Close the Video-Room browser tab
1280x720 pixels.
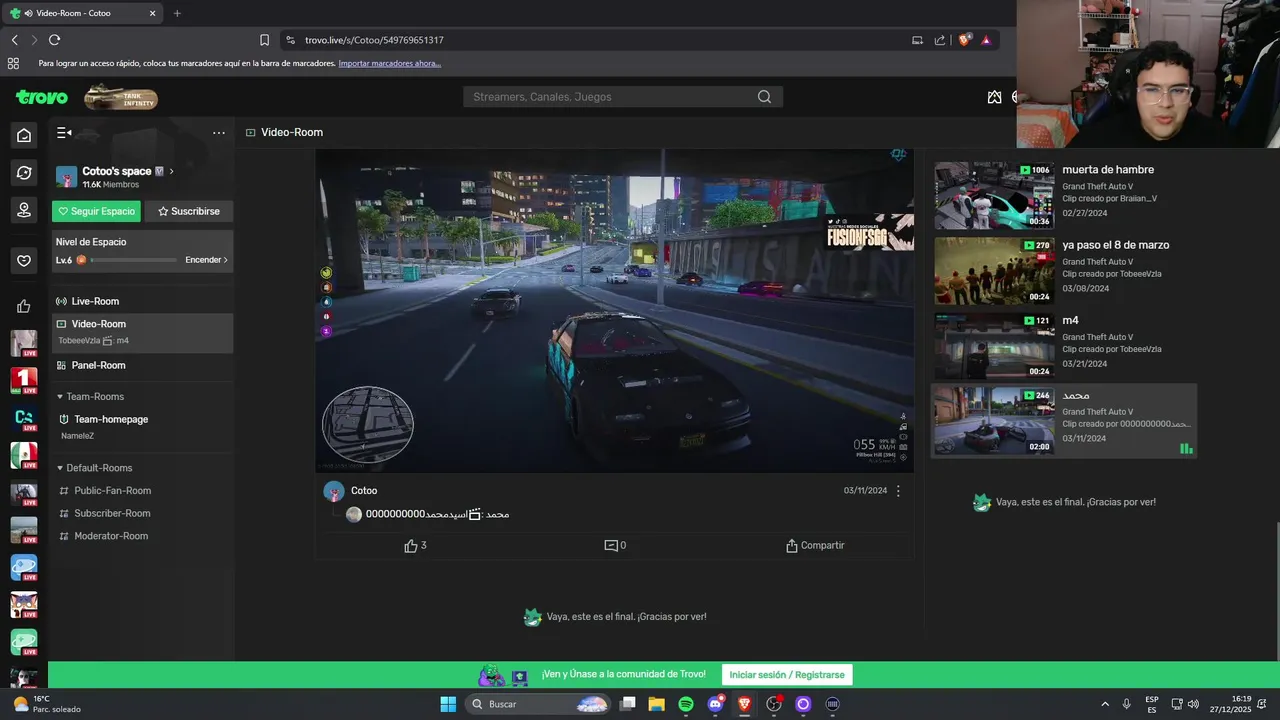(x=153, y=13)
